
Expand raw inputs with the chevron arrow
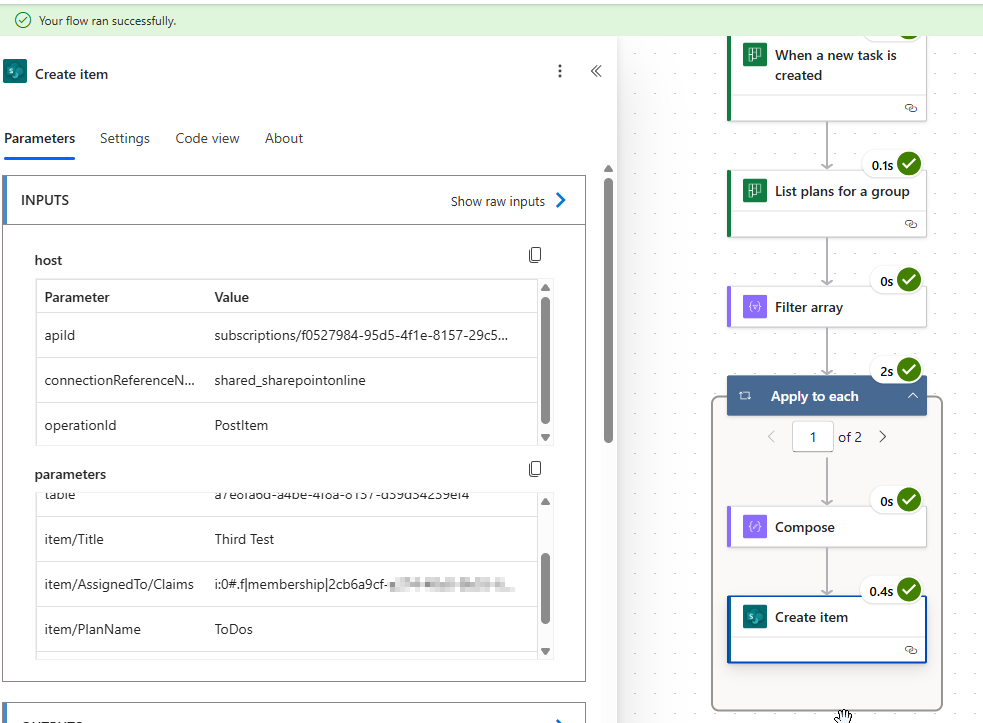coord(561,200)
